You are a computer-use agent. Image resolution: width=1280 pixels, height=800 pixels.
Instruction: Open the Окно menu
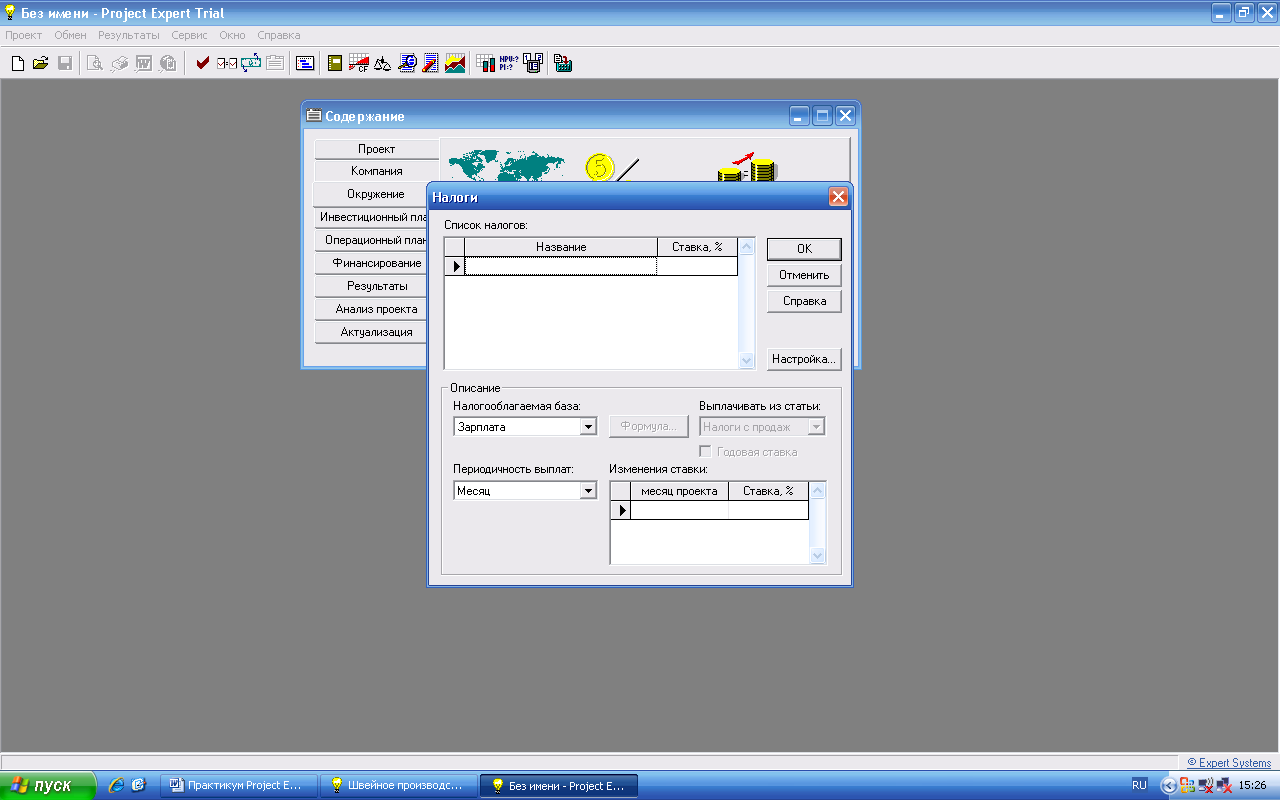point(232,35)
